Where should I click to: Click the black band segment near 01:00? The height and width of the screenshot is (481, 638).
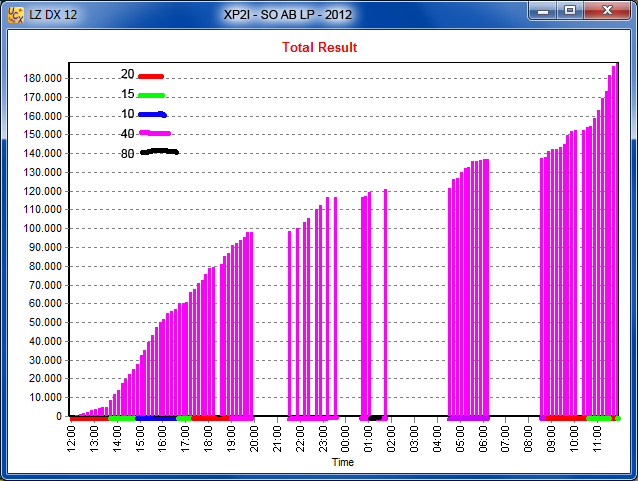[375, 417]
